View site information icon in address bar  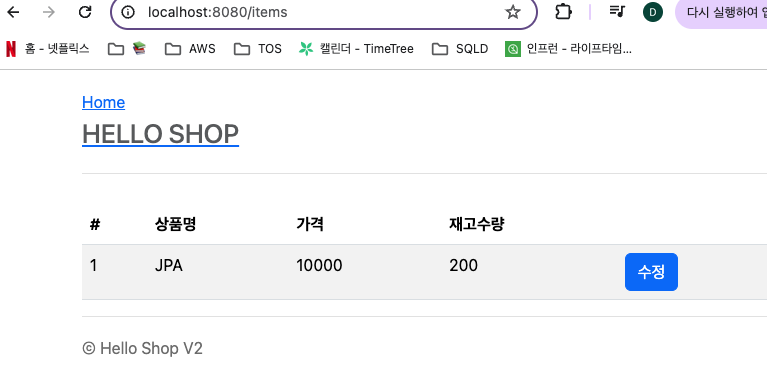128,12
